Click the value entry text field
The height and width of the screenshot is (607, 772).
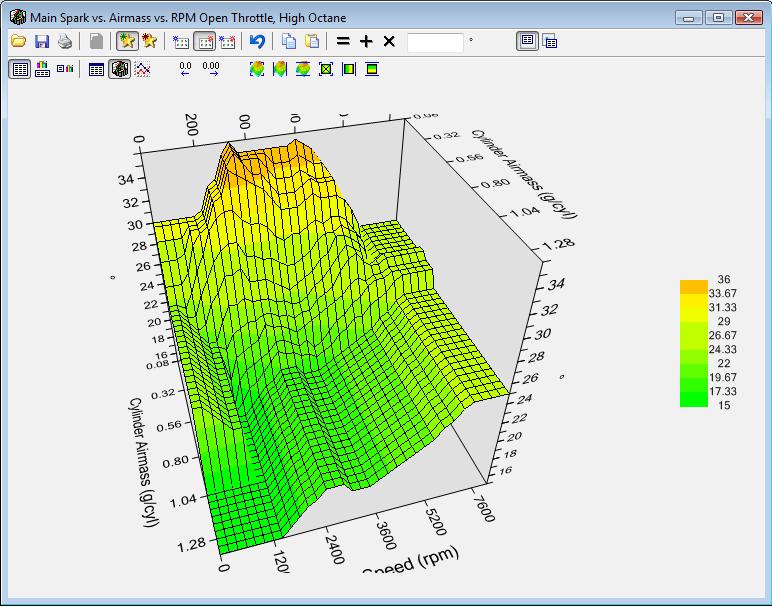435,42
